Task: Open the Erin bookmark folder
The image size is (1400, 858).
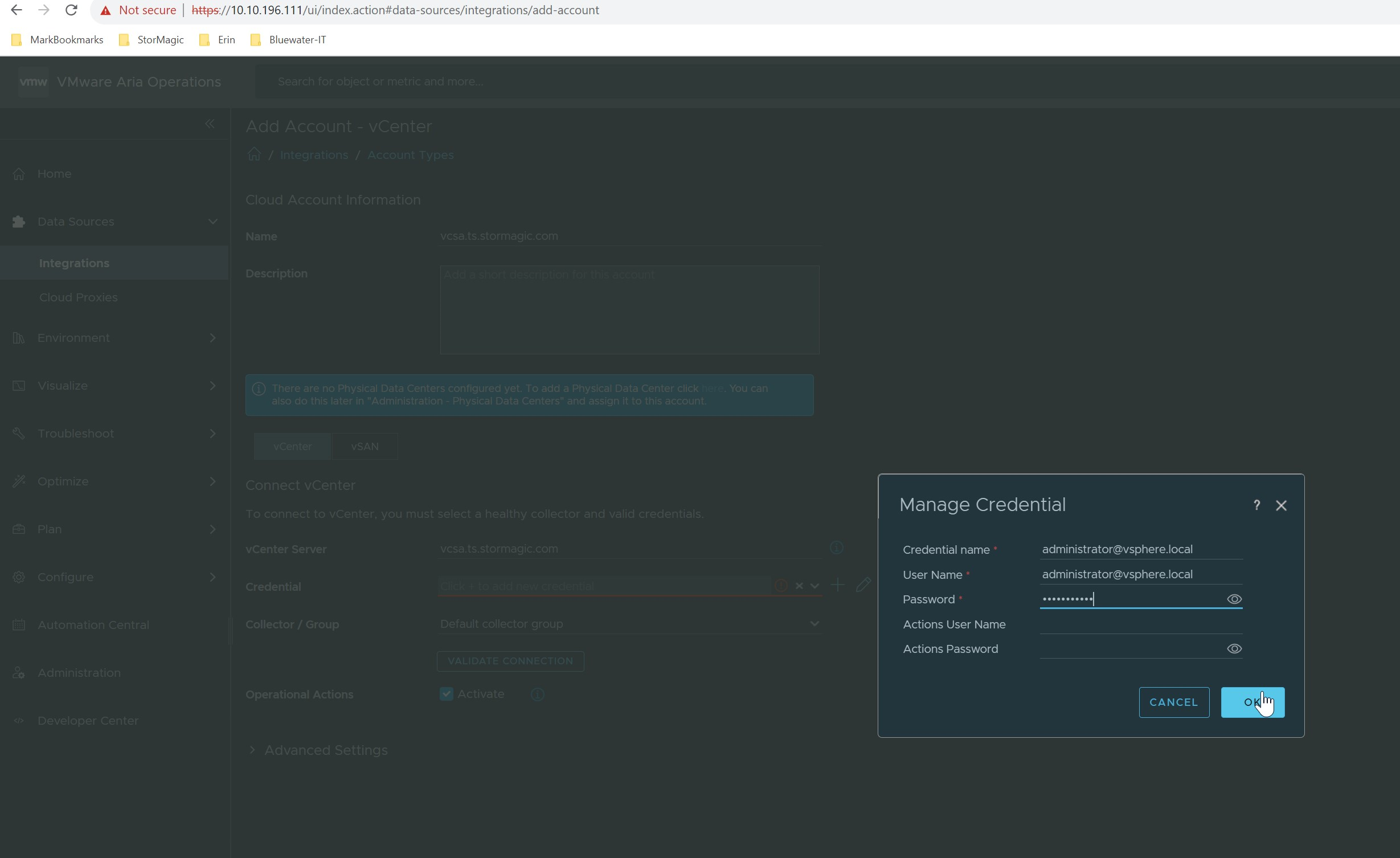Action: (217, 40)
